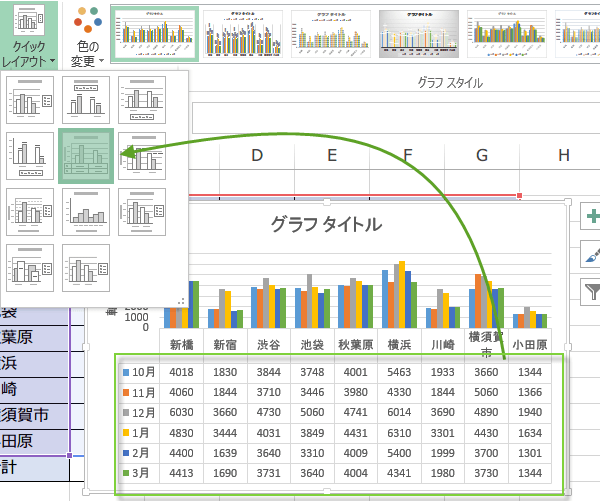600x501 pixels.
Task: Choose third-row middle layout with touching bars
Action: tap(86, 212)
